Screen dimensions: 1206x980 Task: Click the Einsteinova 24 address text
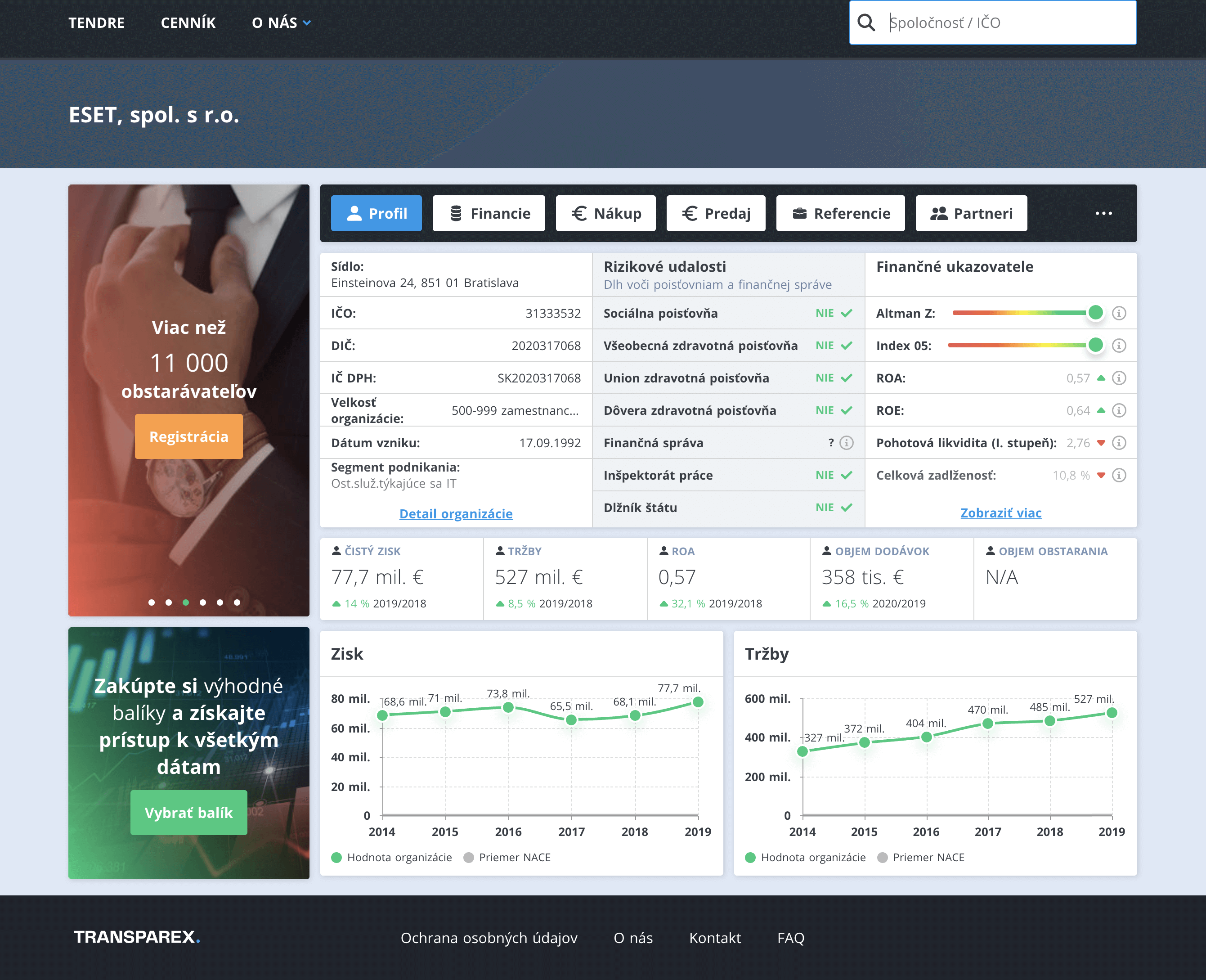click(x=425, y=283)
